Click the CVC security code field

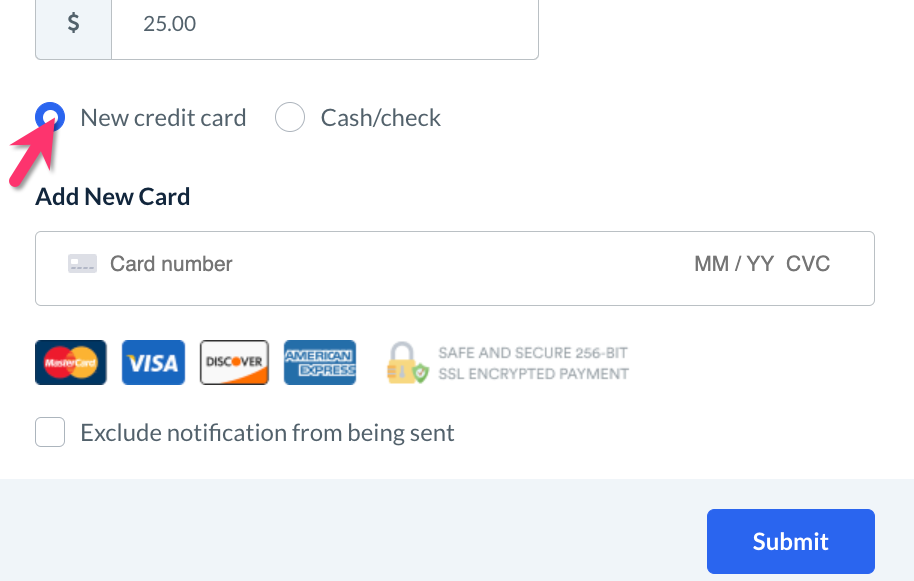coord(808,264)
